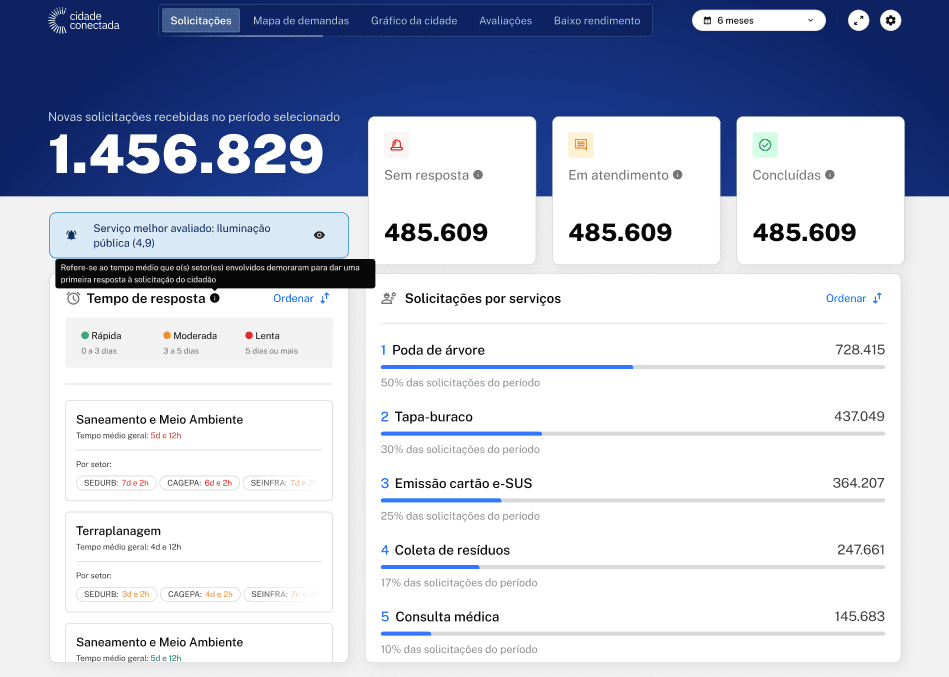This screenshot has height=677, width=949.
Task: Click the 728.415 value
Action: click(x=859, y=350)
